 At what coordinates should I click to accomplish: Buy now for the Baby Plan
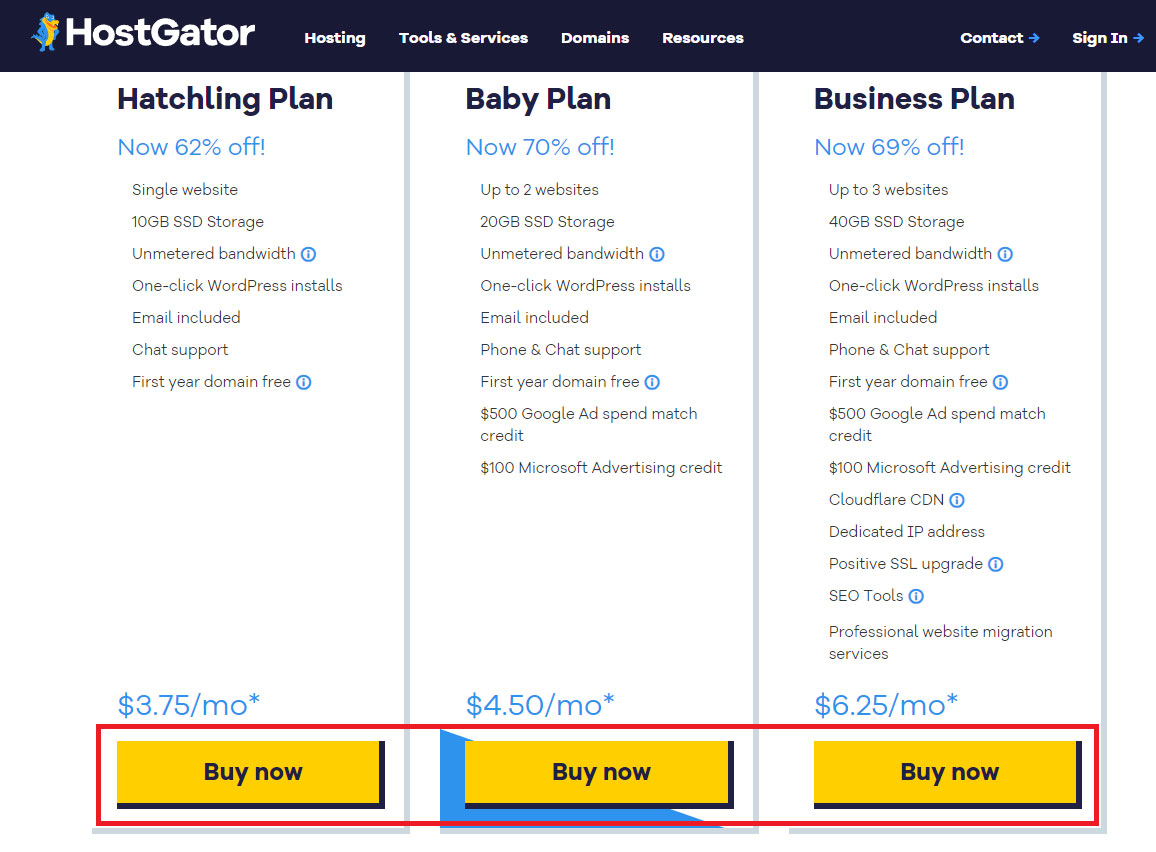pyautogui.click(x=599, y=774)
